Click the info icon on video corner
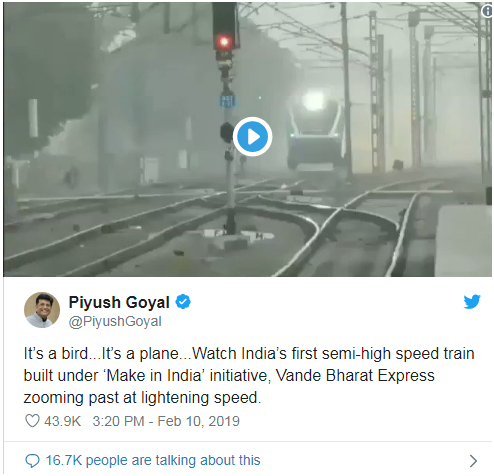Screen dimensions: 494x476 coord(488,11)
